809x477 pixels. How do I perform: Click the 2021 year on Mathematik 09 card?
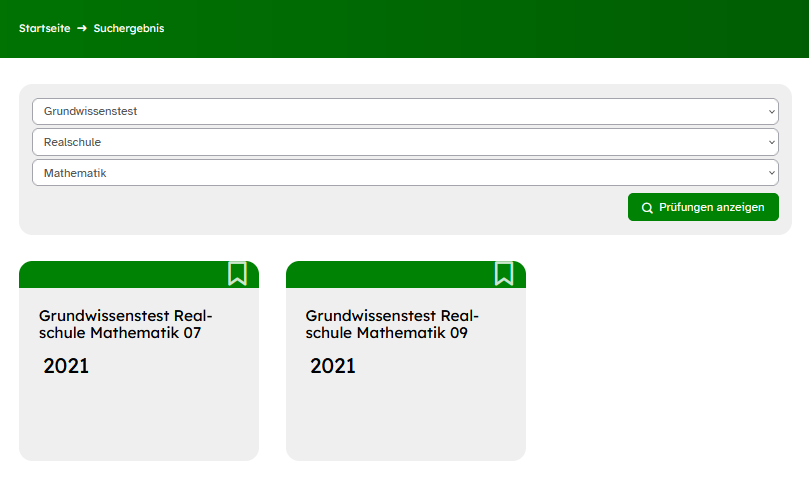(x=333, y=366)
